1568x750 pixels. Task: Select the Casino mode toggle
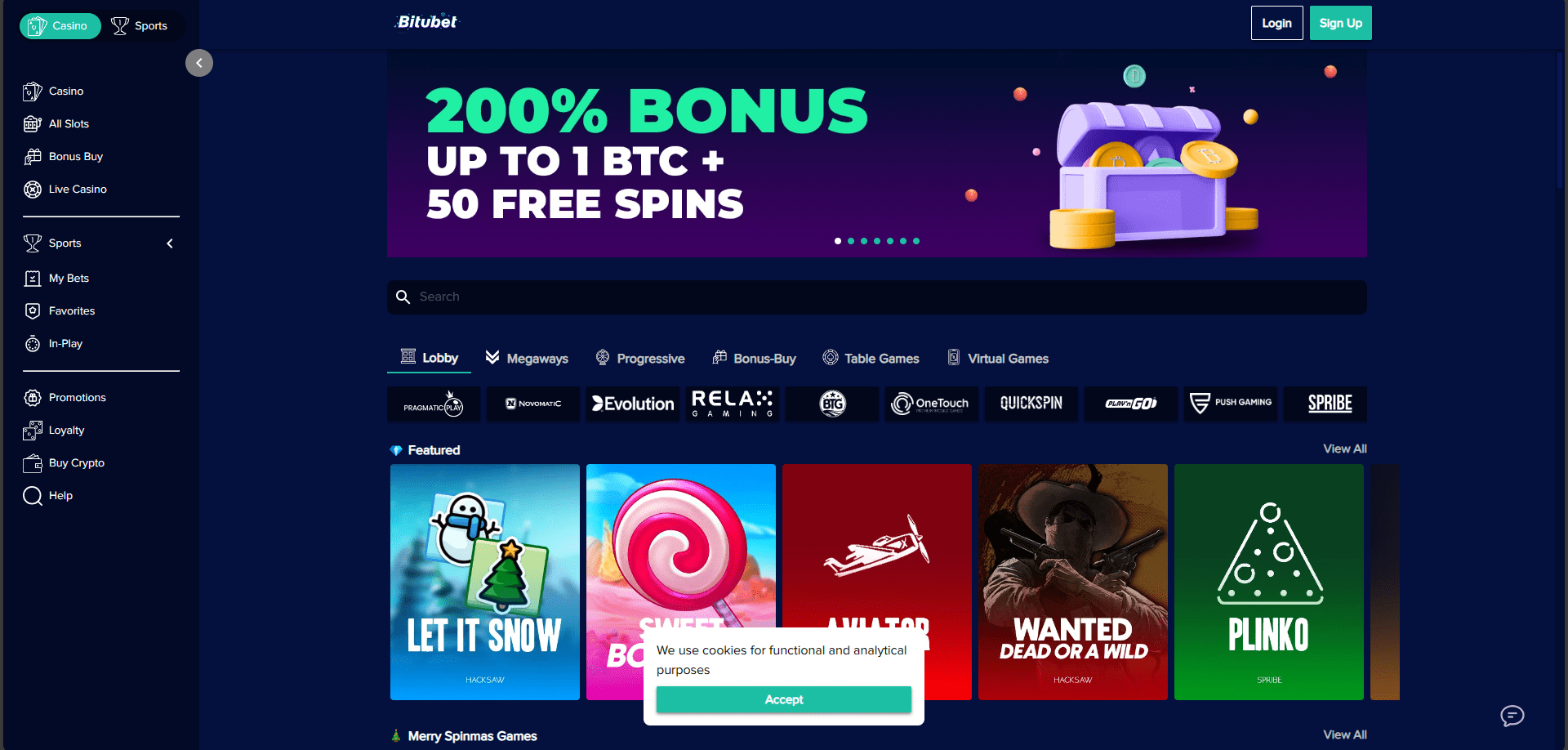point(60,26)
